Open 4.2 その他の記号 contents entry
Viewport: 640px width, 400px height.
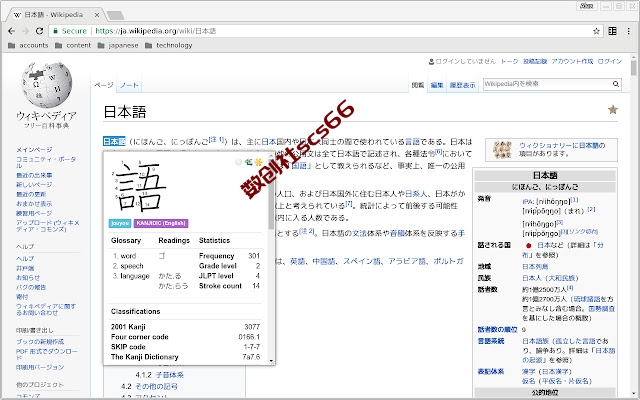(x=149, y=386)
